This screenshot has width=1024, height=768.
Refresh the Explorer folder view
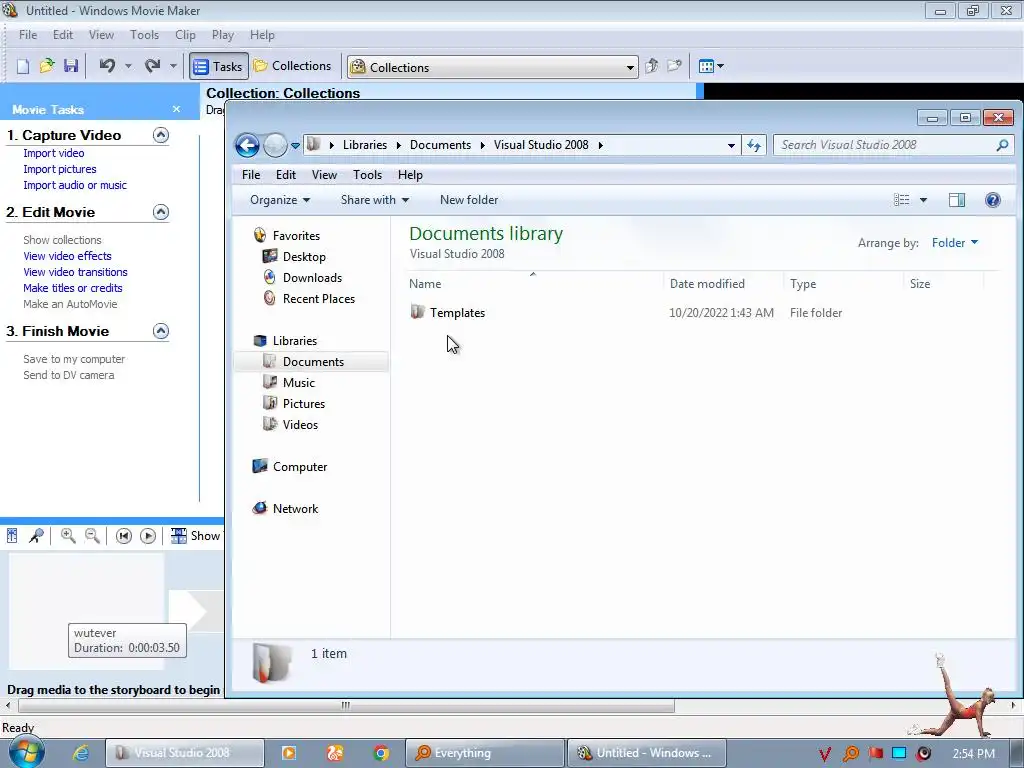pos(754,145)
